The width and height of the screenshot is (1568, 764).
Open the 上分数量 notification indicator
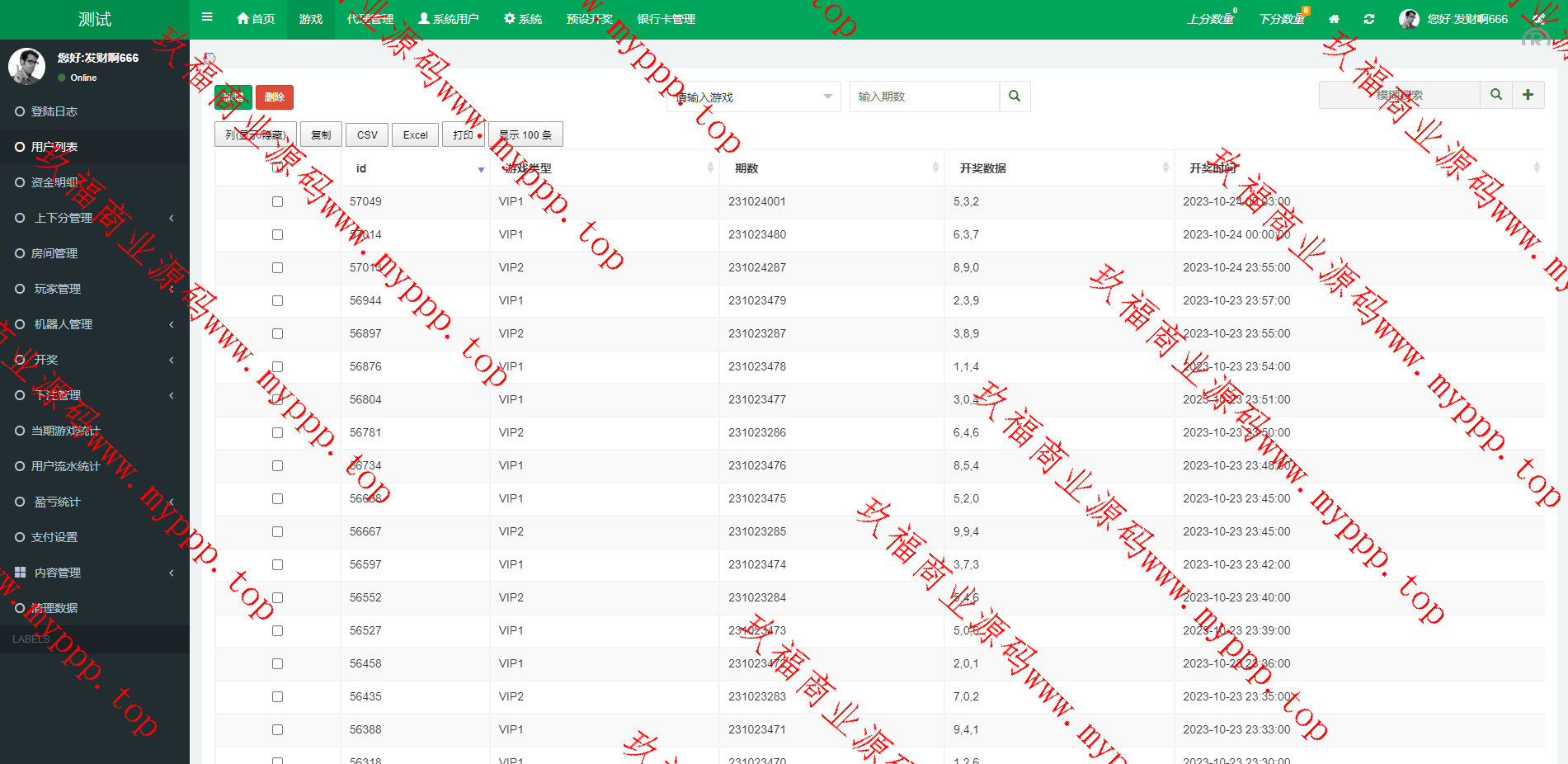[x=1211, y=19]
